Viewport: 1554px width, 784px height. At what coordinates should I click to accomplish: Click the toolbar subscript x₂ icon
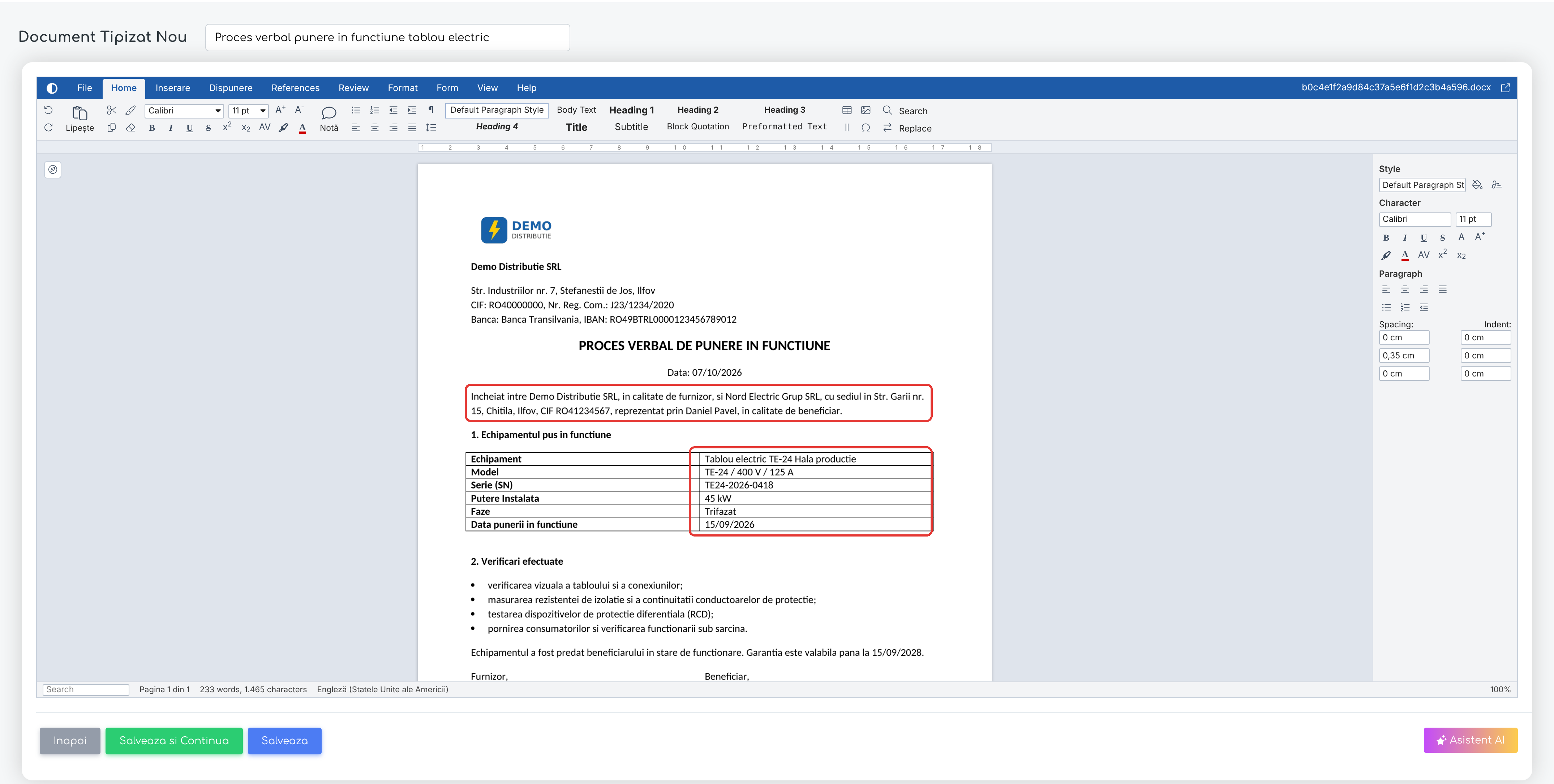pos(245,127)
